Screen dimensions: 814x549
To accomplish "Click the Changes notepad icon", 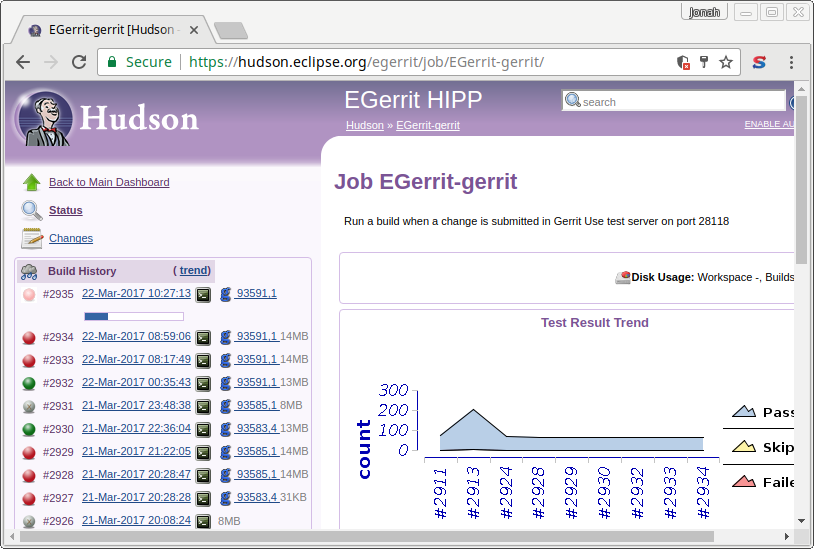I will pyautogui.click(x=32, y=238).
